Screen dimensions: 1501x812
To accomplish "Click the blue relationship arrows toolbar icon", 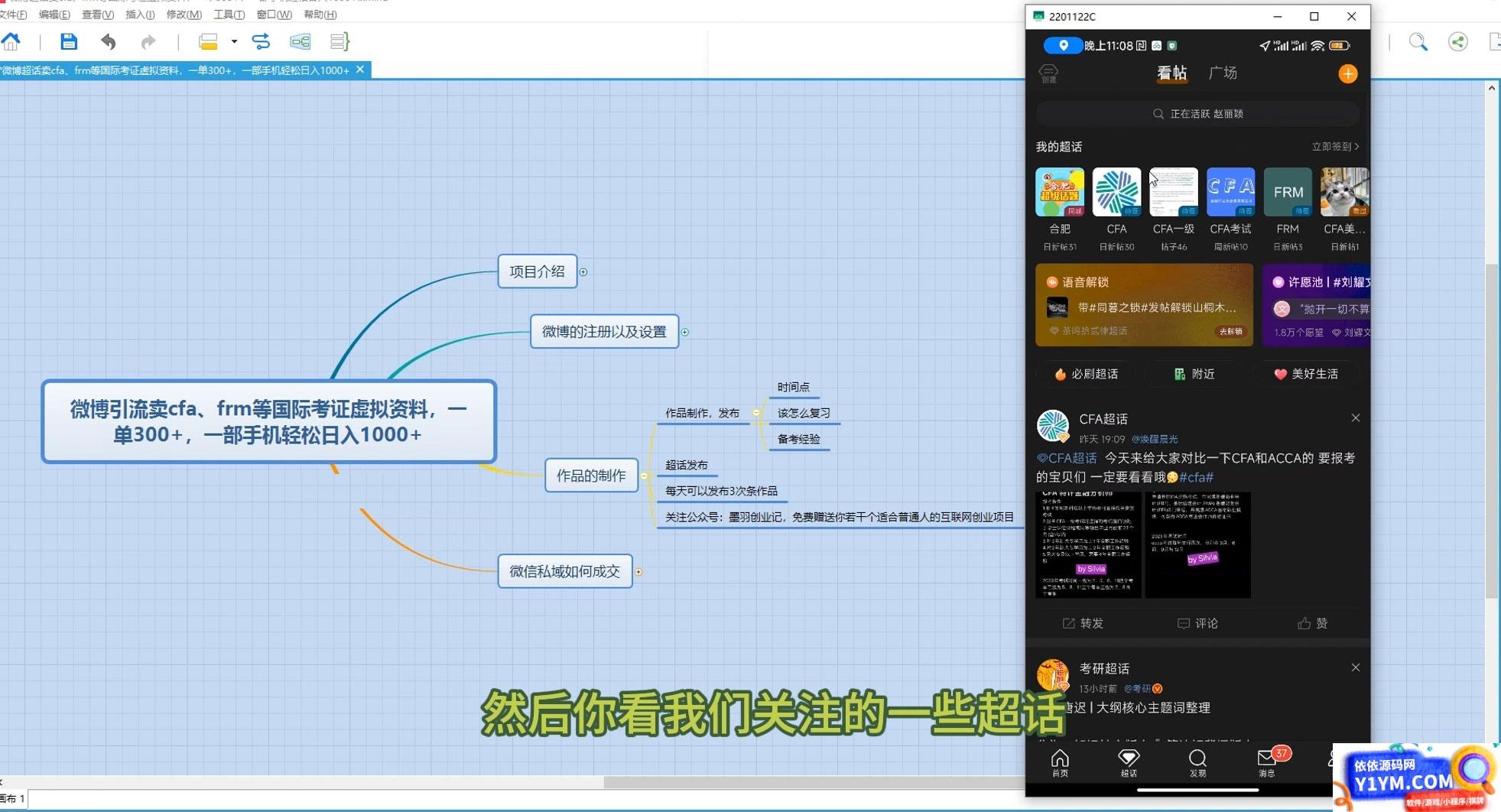I will [x=261, y=41].
